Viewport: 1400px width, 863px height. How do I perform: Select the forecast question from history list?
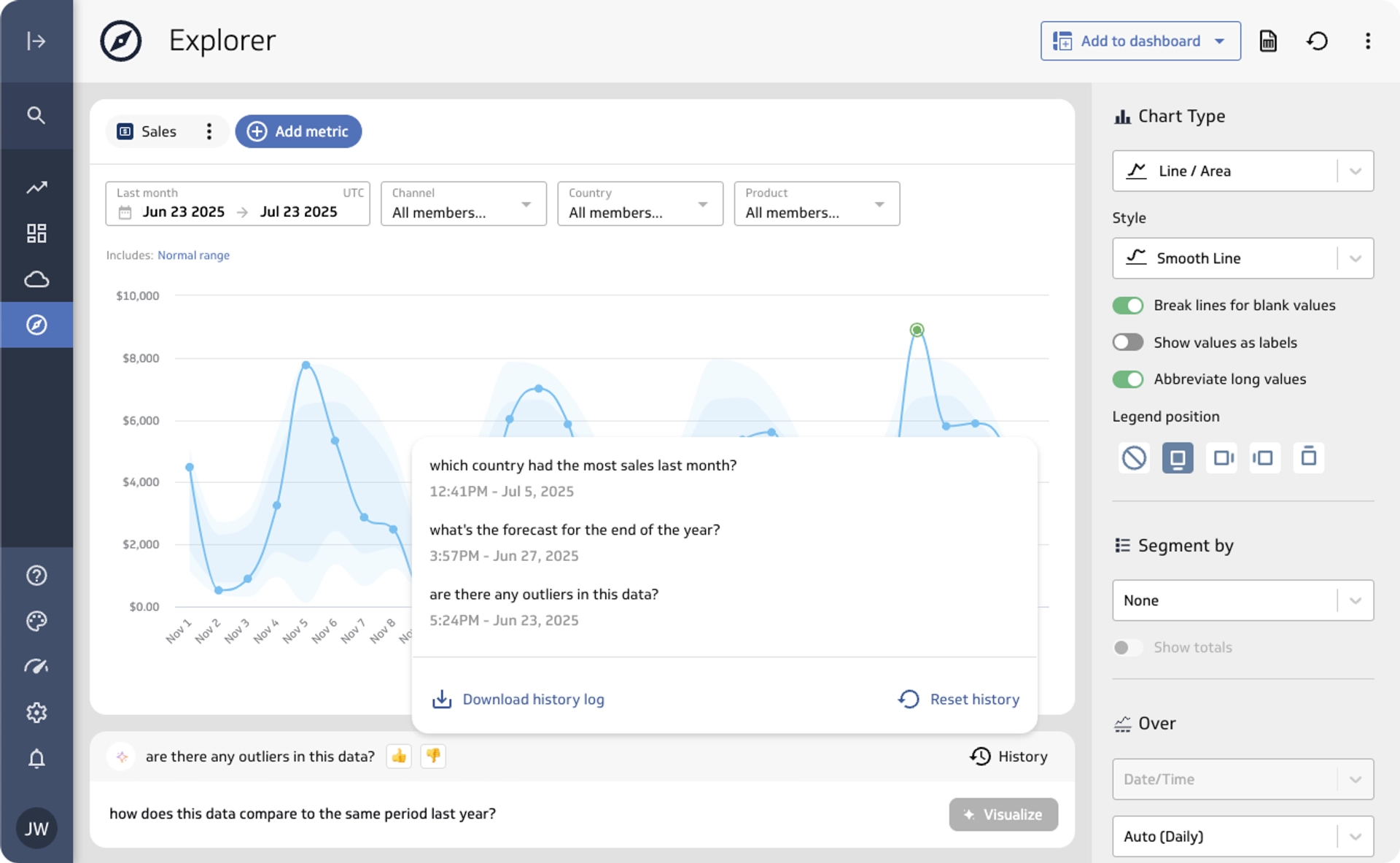(x=574, y=530)
